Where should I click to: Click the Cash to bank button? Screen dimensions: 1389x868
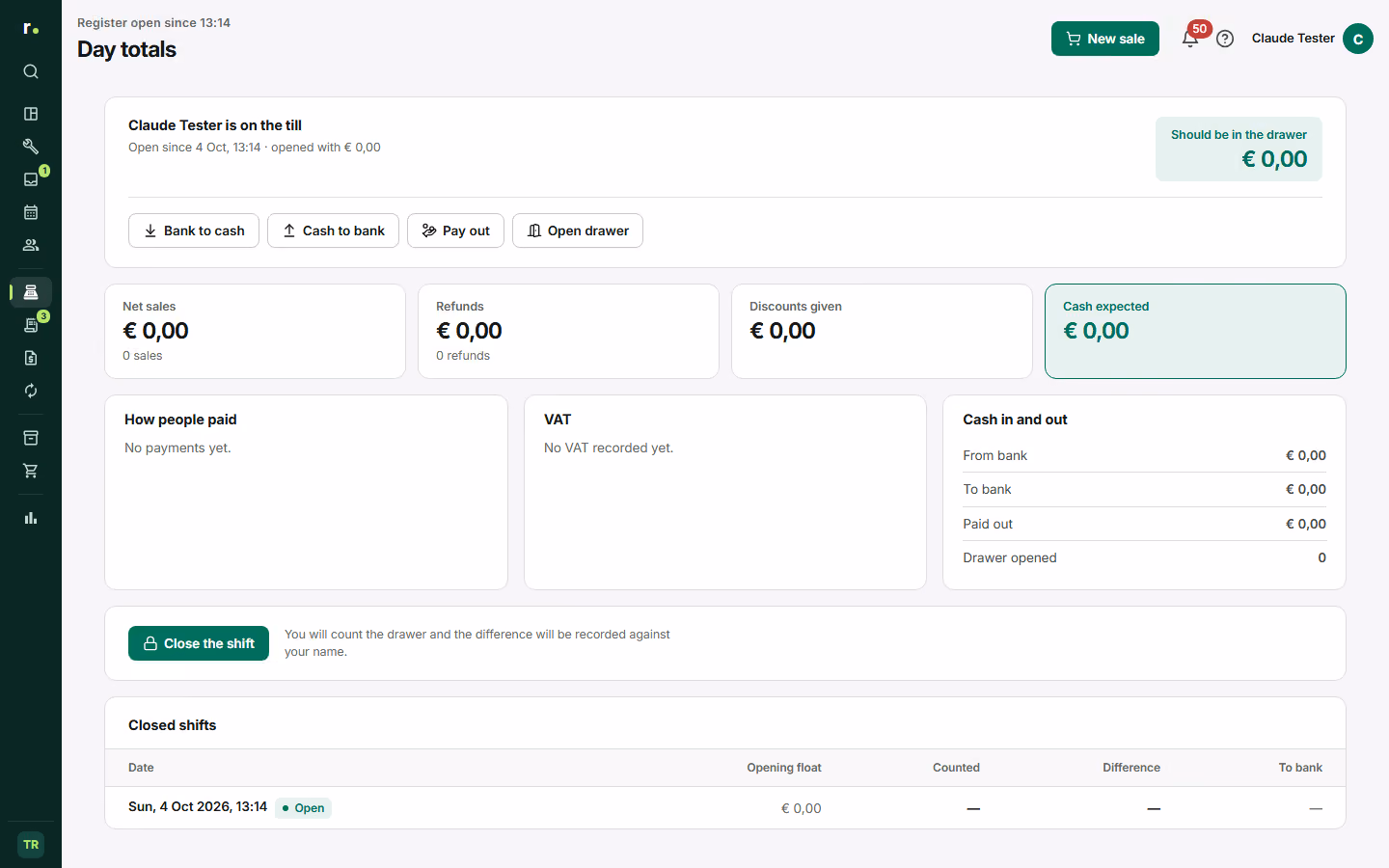[x=333, y=231]
